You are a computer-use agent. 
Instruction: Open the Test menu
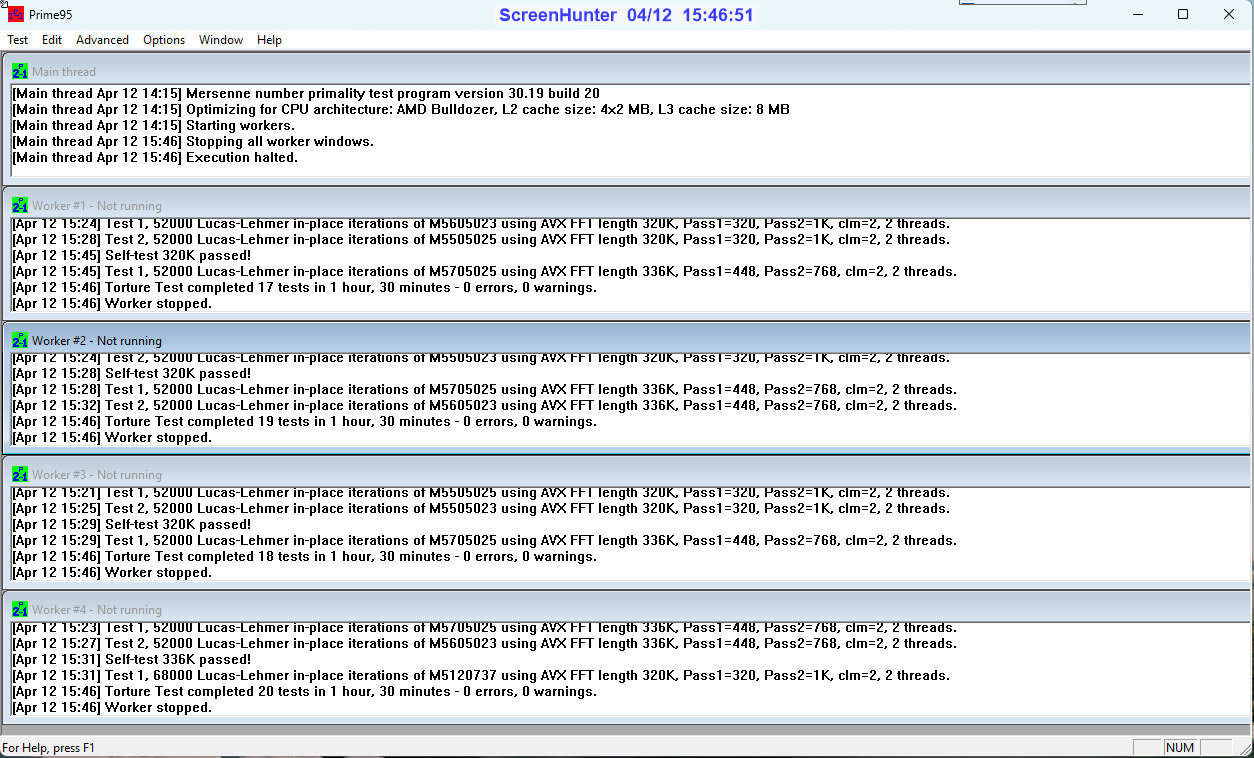point(18,40)
